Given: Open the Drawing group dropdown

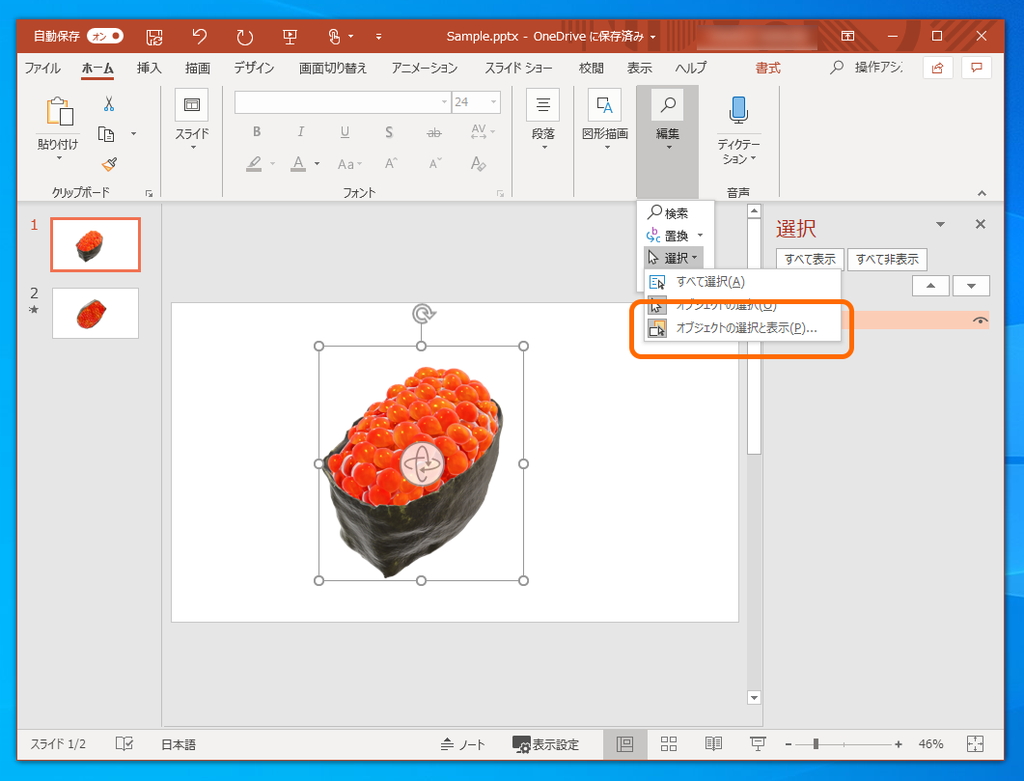Looking at the screenshot, I should coord(605,119).
